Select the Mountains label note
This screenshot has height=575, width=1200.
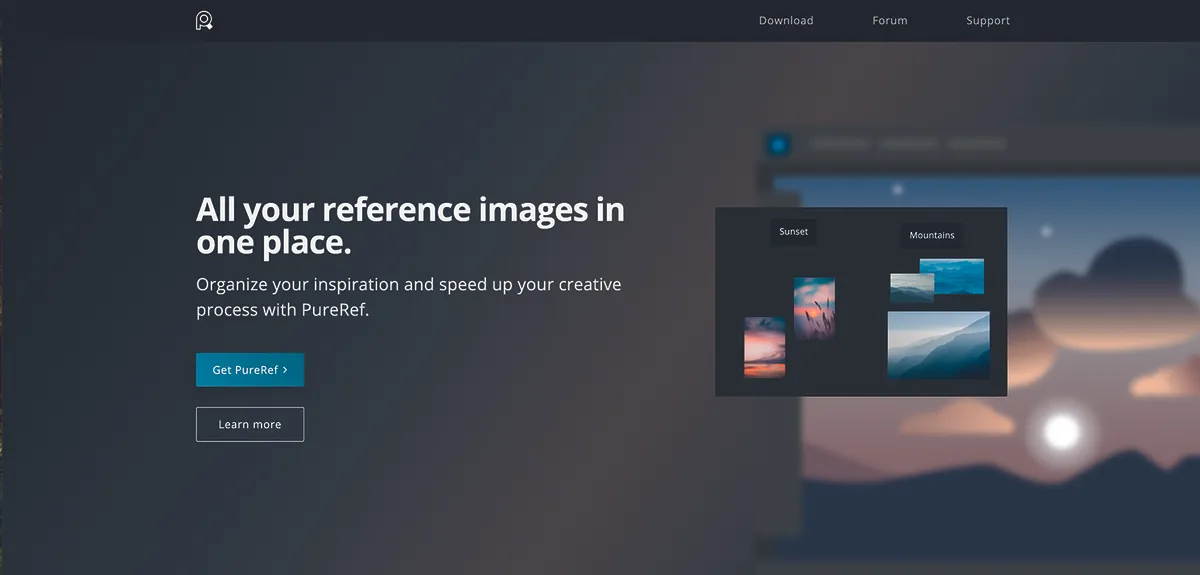point(932,235)
